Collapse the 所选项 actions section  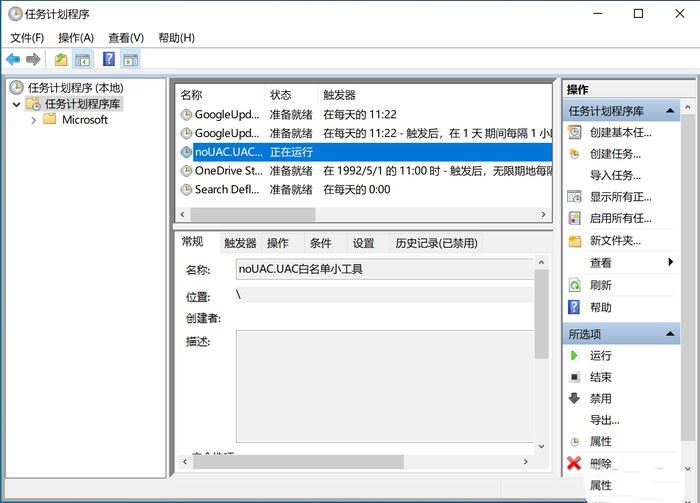tap(671, 334)
